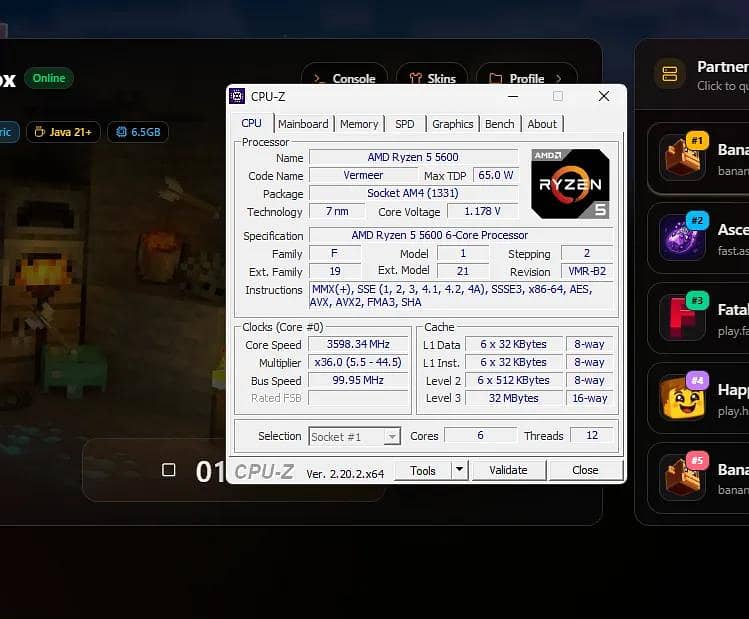
Task: Click the Technology value 7 nm
Action: pos(337,211)
